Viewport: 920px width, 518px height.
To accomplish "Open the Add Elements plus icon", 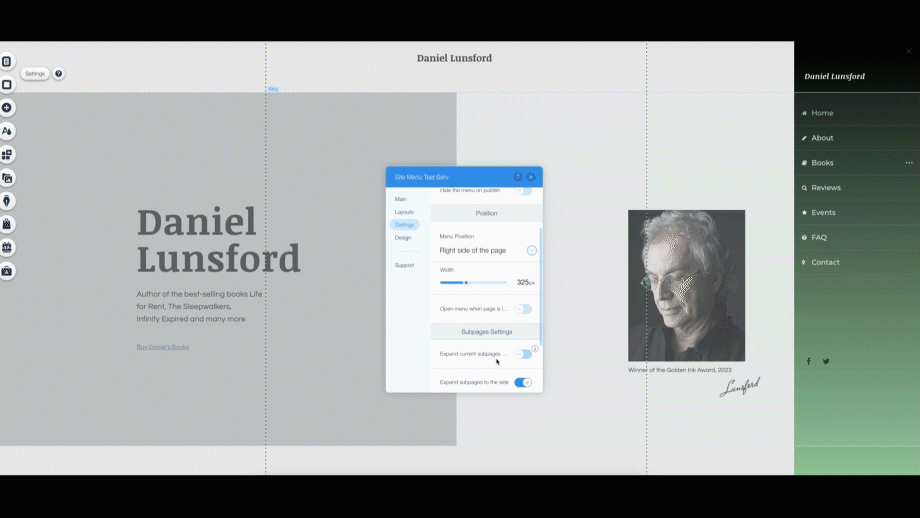I will (x=7, y=108).
